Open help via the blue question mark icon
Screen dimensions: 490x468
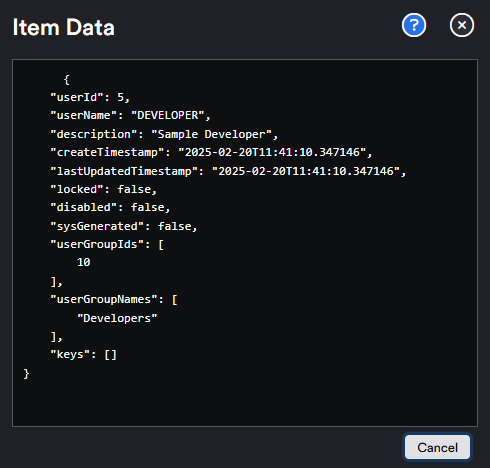[414, 25]
